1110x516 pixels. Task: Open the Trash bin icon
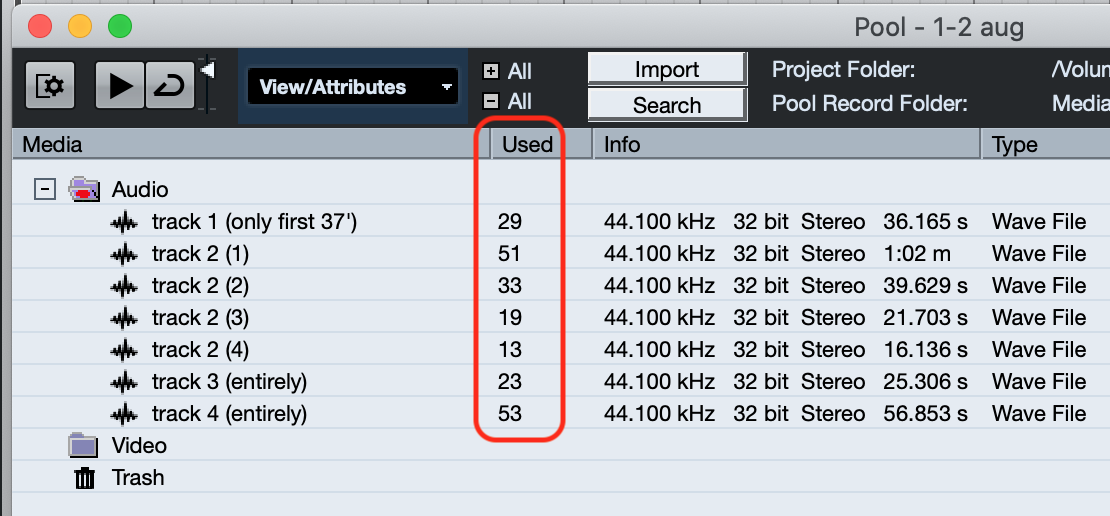(85, 478)
